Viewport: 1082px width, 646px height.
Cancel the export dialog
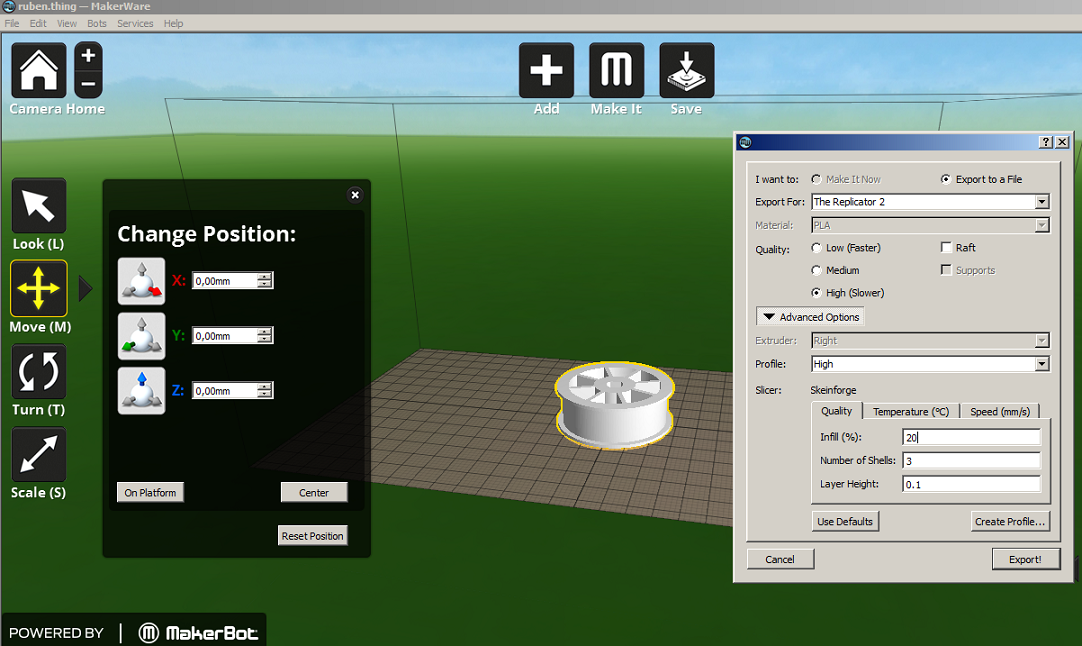780,559
